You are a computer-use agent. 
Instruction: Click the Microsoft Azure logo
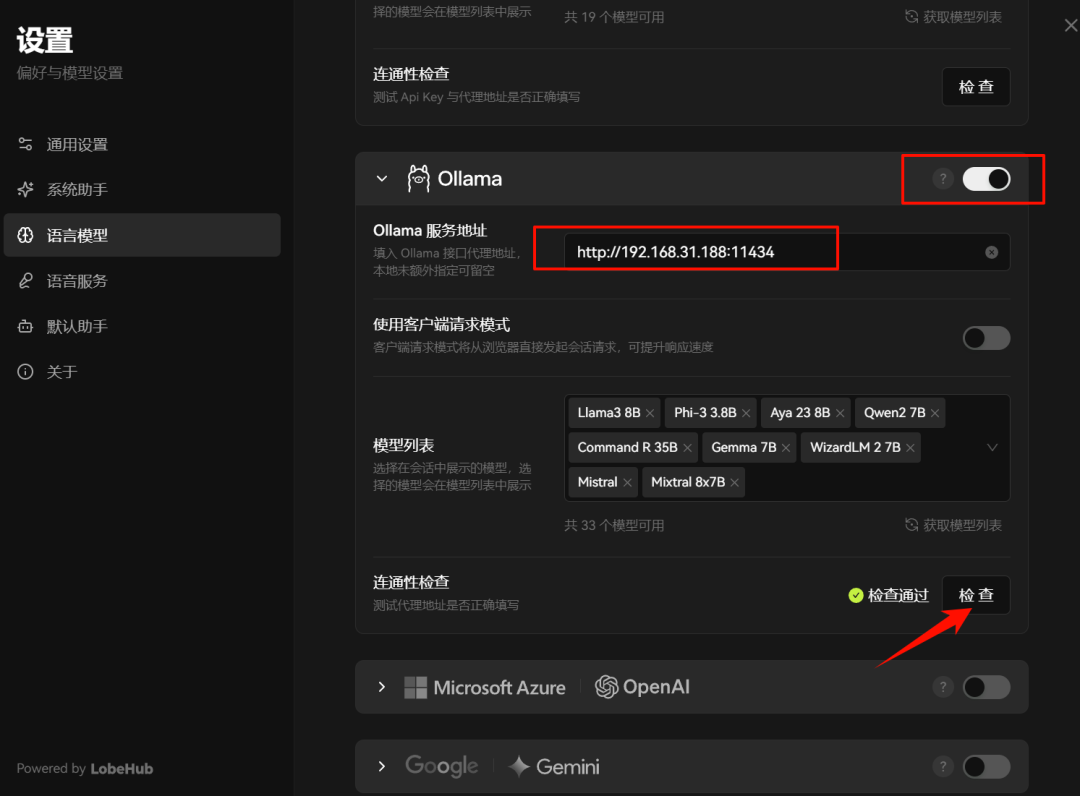(x=485, y=687)
